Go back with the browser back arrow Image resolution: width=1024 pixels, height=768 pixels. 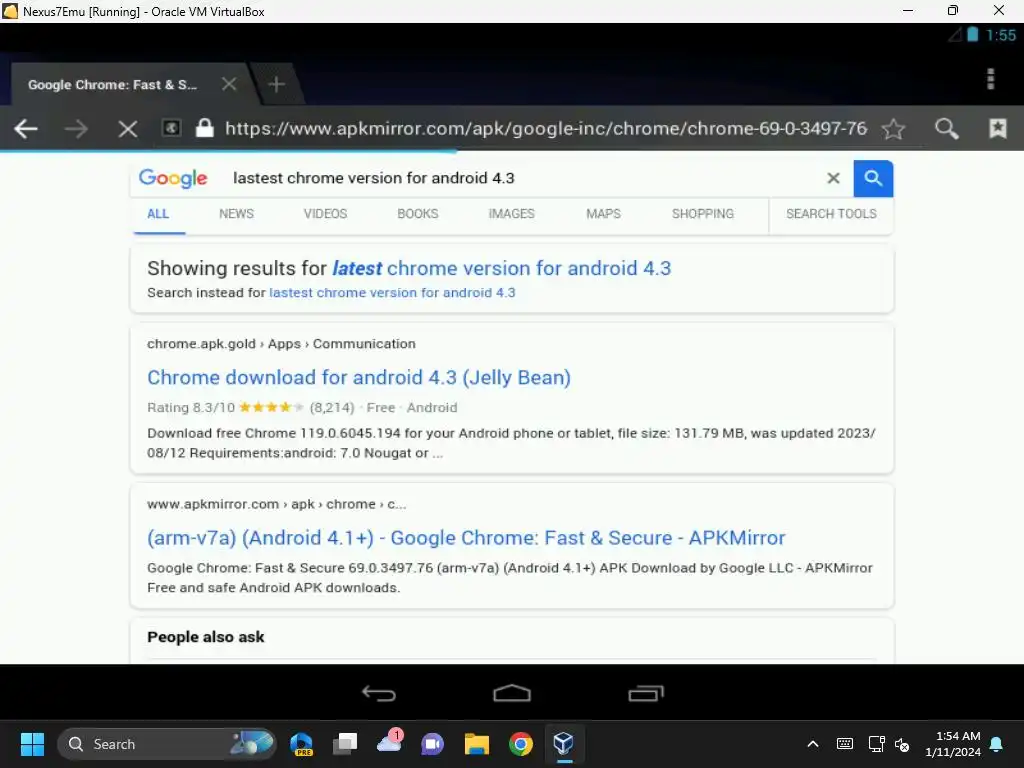[26, 129]
